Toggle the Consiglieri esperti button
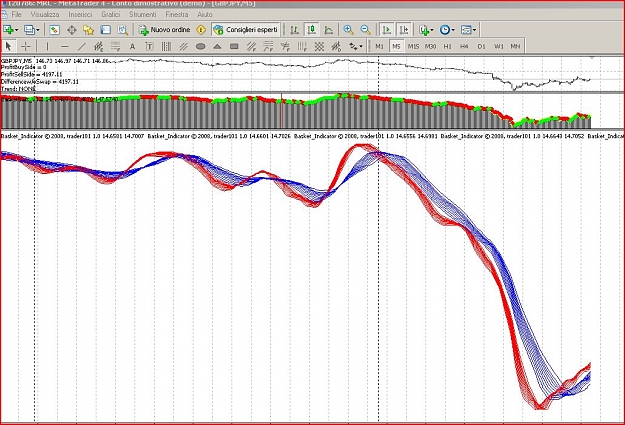This screenshot has width=625, height=425. coord(246,30)
